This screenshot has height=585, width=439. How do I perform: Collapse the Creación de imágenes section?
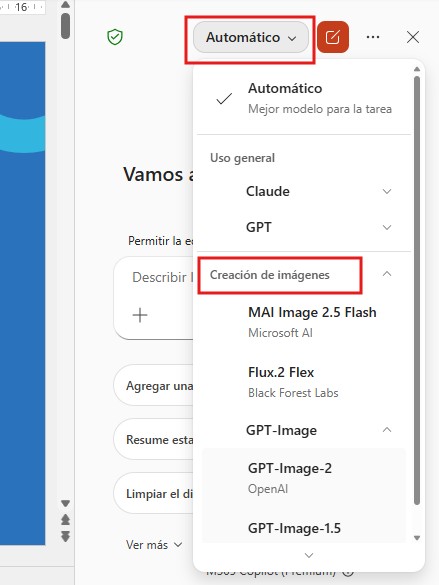pos(387,274)
